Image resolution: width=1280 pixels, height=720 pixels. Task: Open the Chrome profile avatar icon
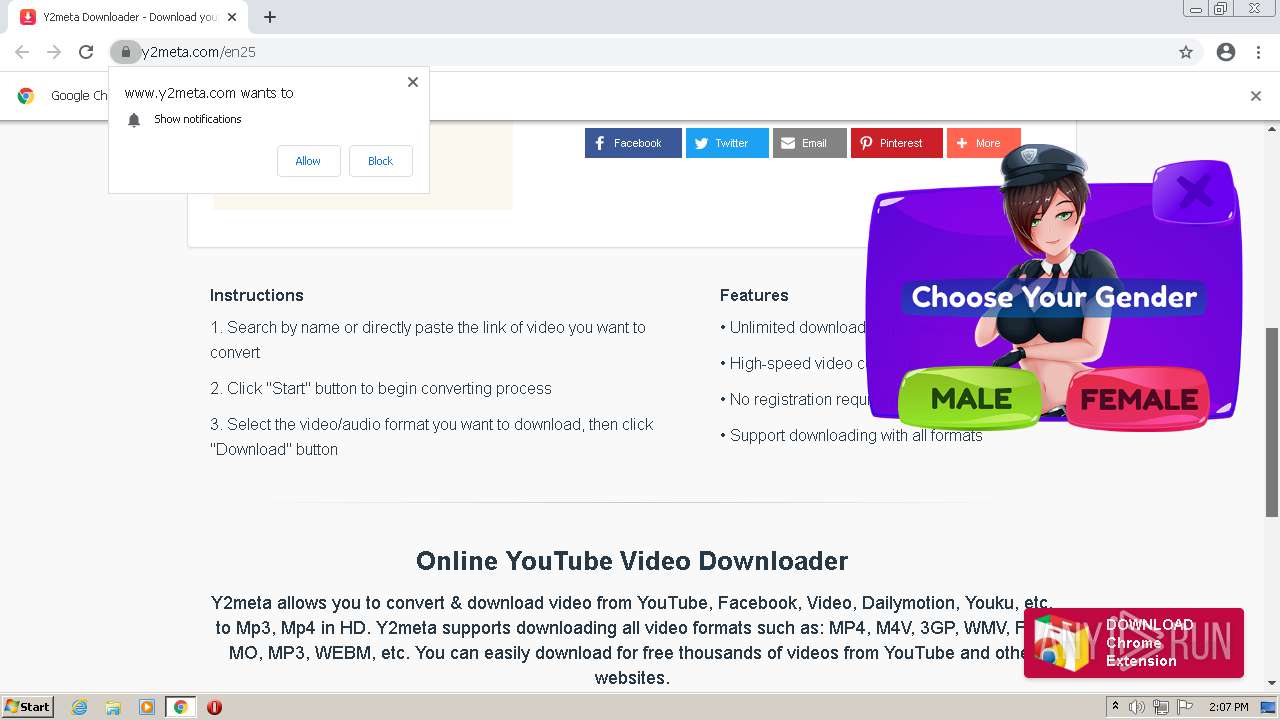[x=1226, y=52]
